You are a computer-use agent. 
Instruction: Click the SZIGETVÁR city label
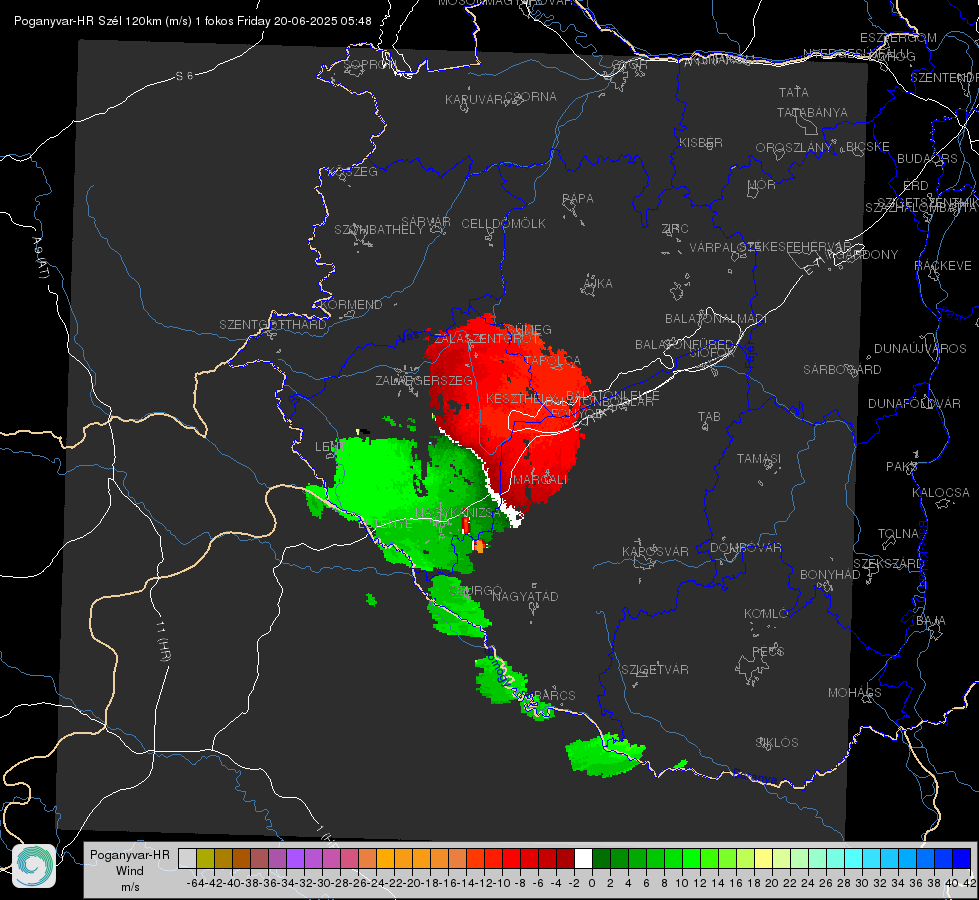(655, 669)
